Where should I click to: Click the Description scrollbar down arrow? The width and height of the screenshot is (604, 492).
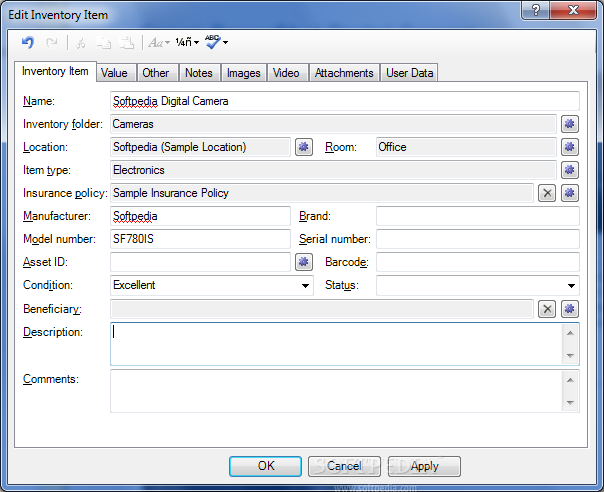pos(570,355)
